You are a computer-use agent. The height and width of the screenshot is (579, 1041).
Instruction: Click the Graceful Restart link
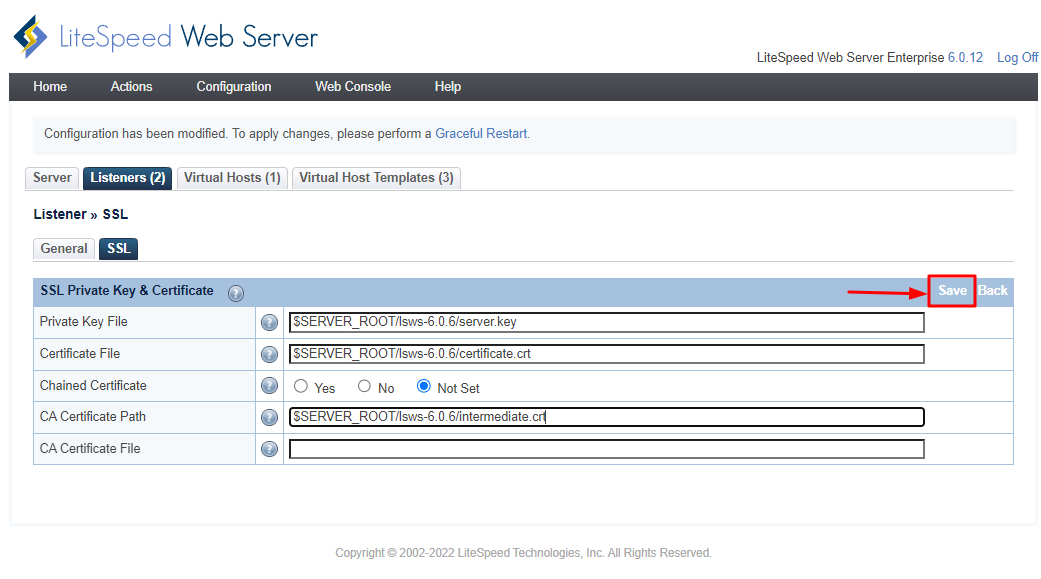click(x=481, y=133)
